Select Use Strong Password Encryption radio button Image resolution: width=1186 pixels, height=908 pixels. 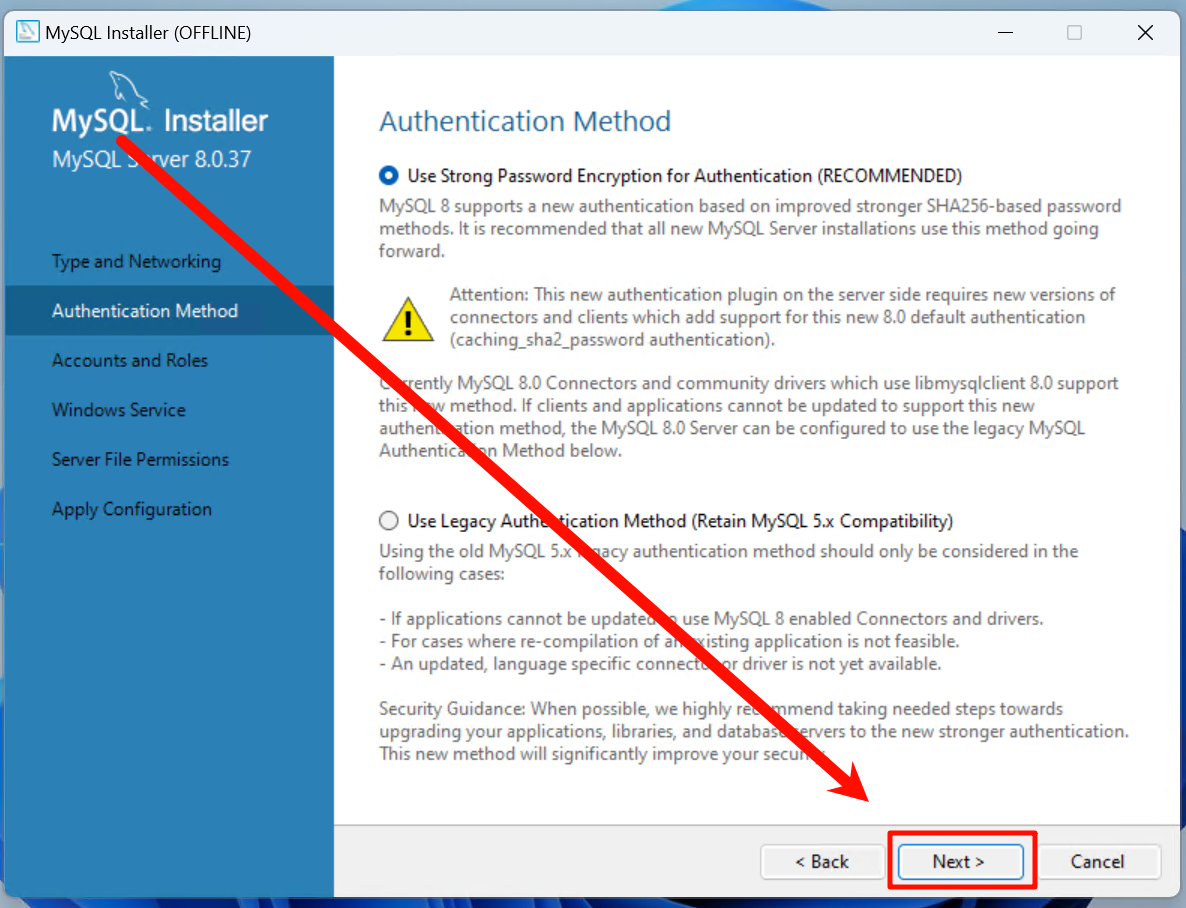[389, 176]
